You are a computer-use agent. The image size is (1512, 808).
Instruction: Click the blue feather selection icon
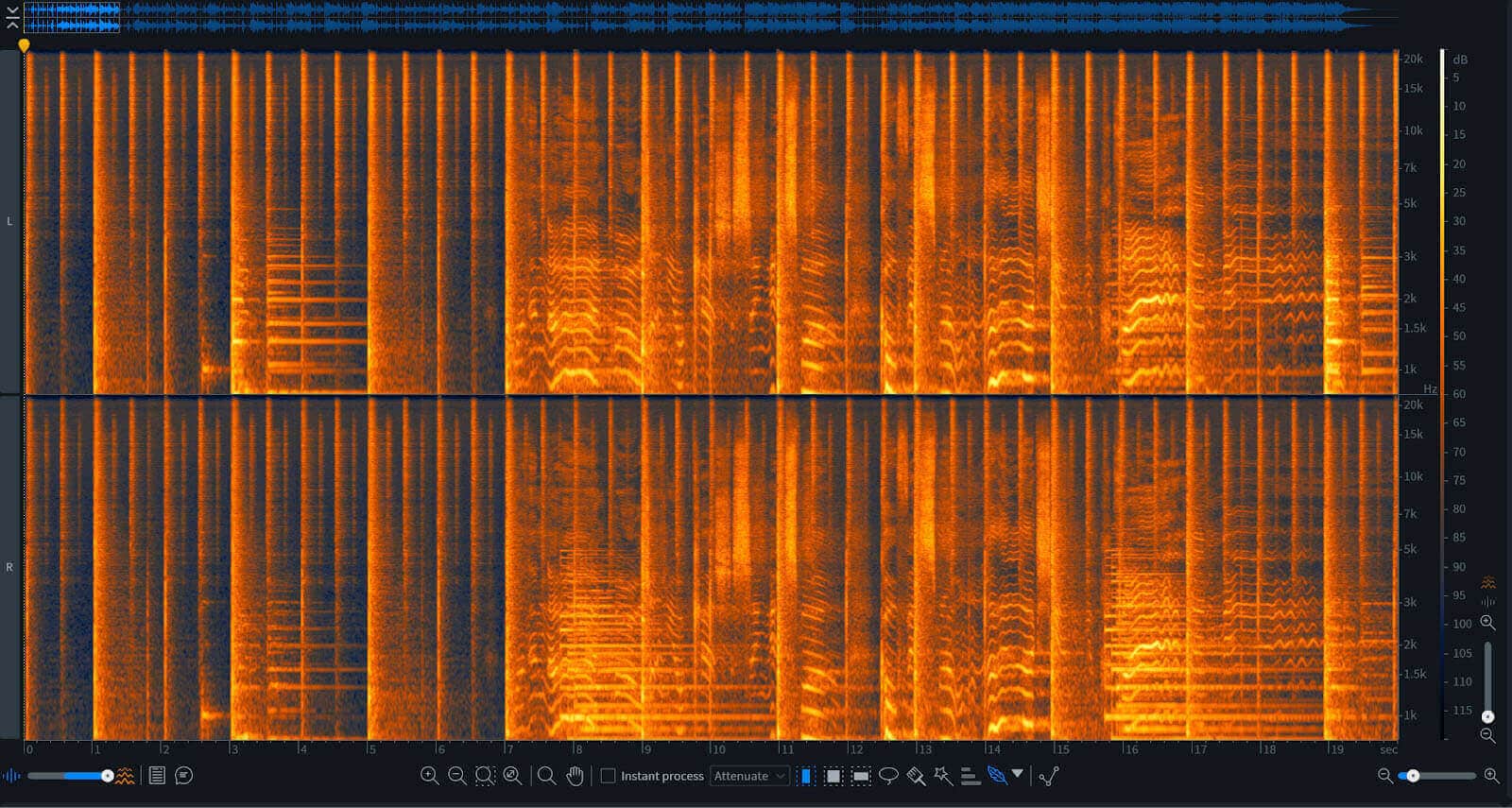point(997,775)
